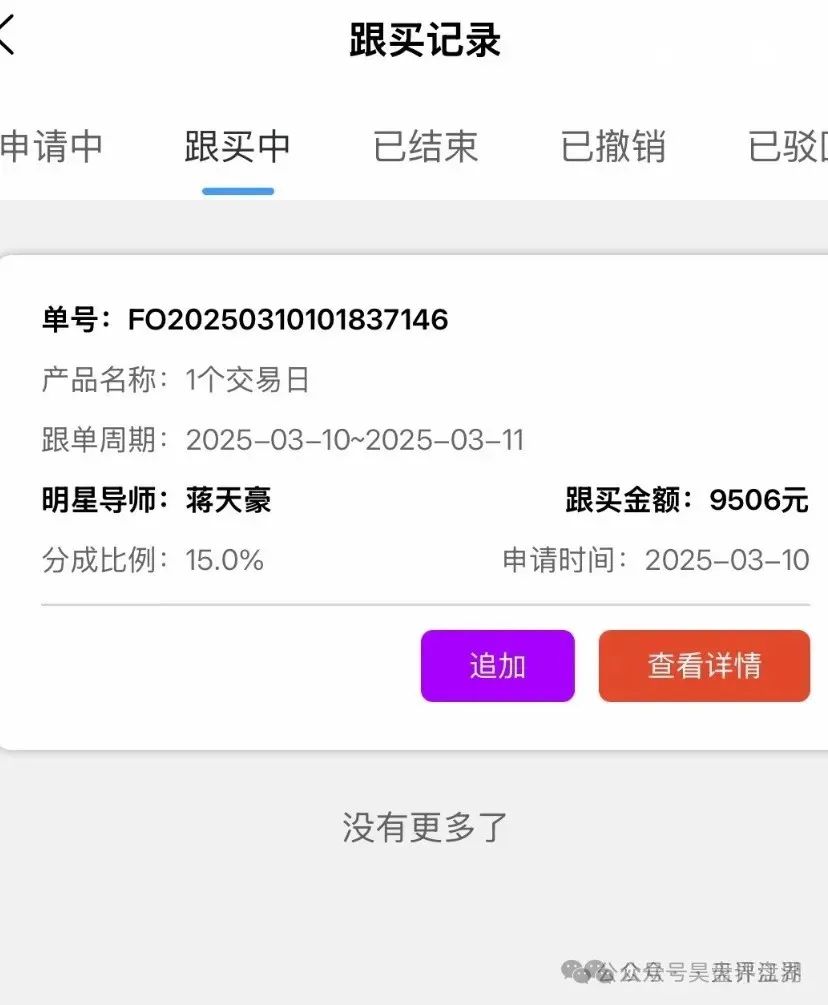
Task: Switch to the 申请中 tab
Action: tap(51, 146)
